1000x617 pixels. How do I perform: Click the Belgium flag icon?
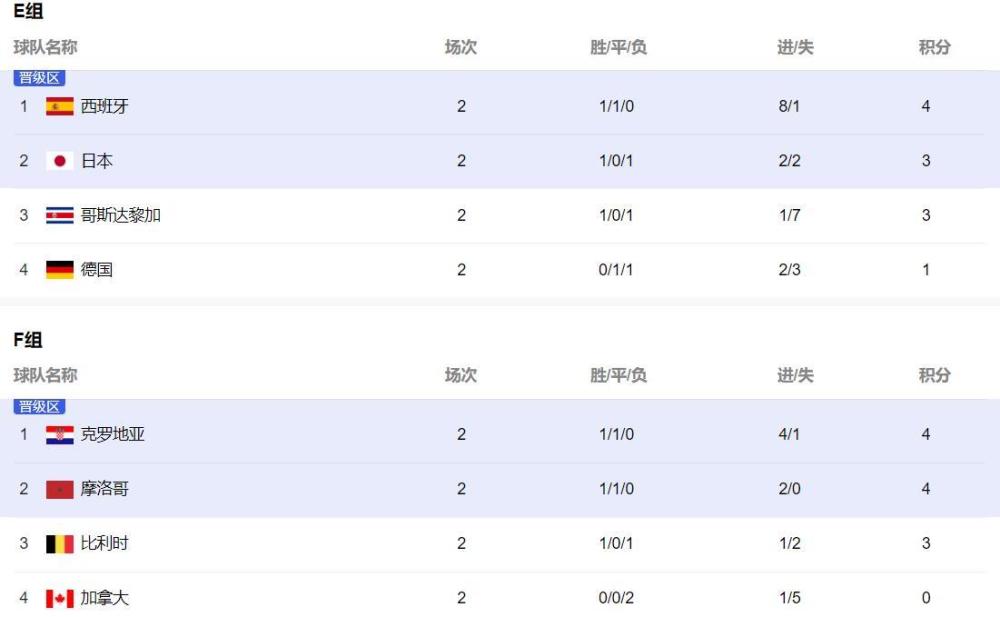[x=60, y=544]
